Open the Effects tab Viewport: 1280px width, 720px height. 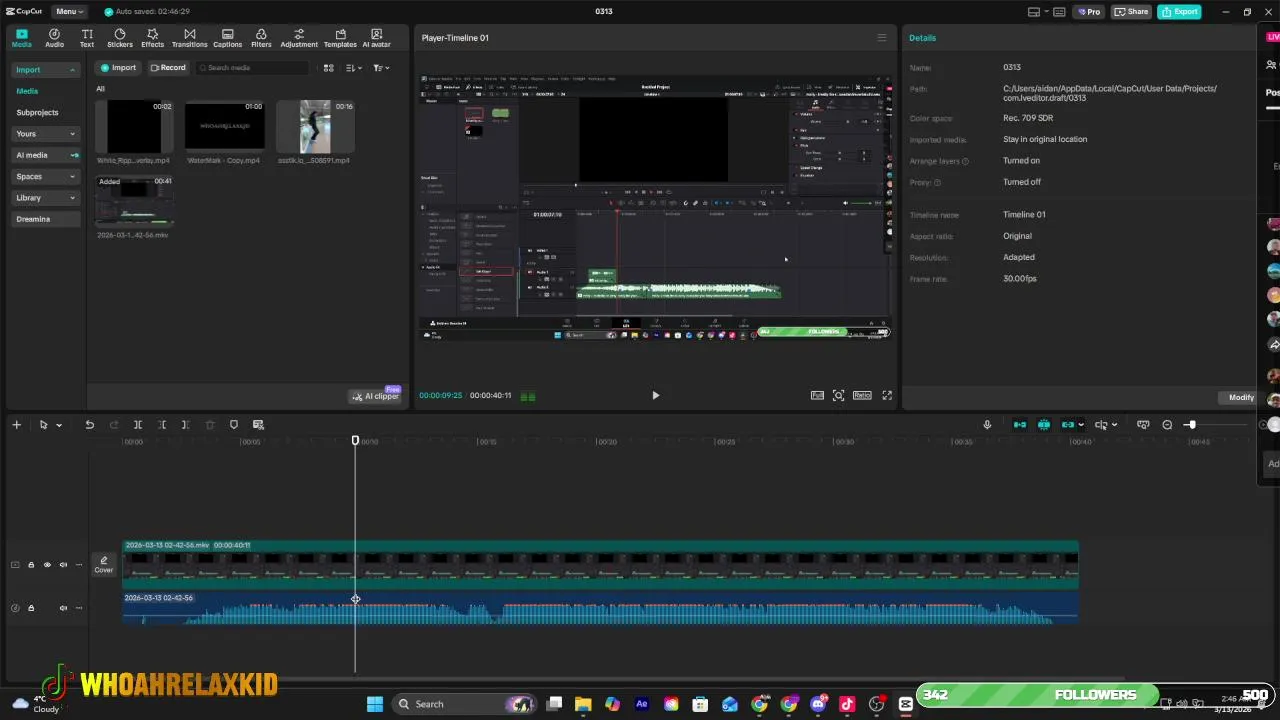click(152, 38)
